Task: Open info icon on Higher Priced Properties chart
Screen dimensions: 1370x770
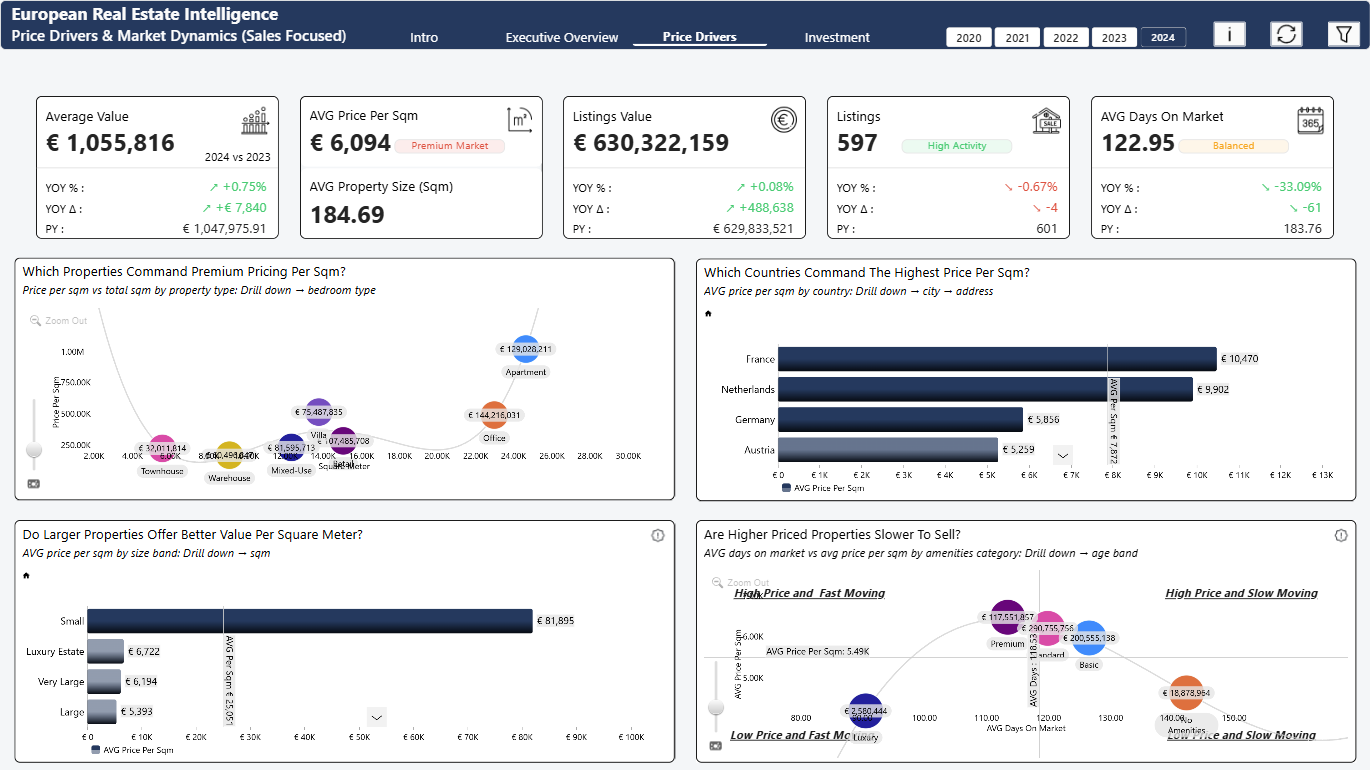Action: coord(1341,535)
